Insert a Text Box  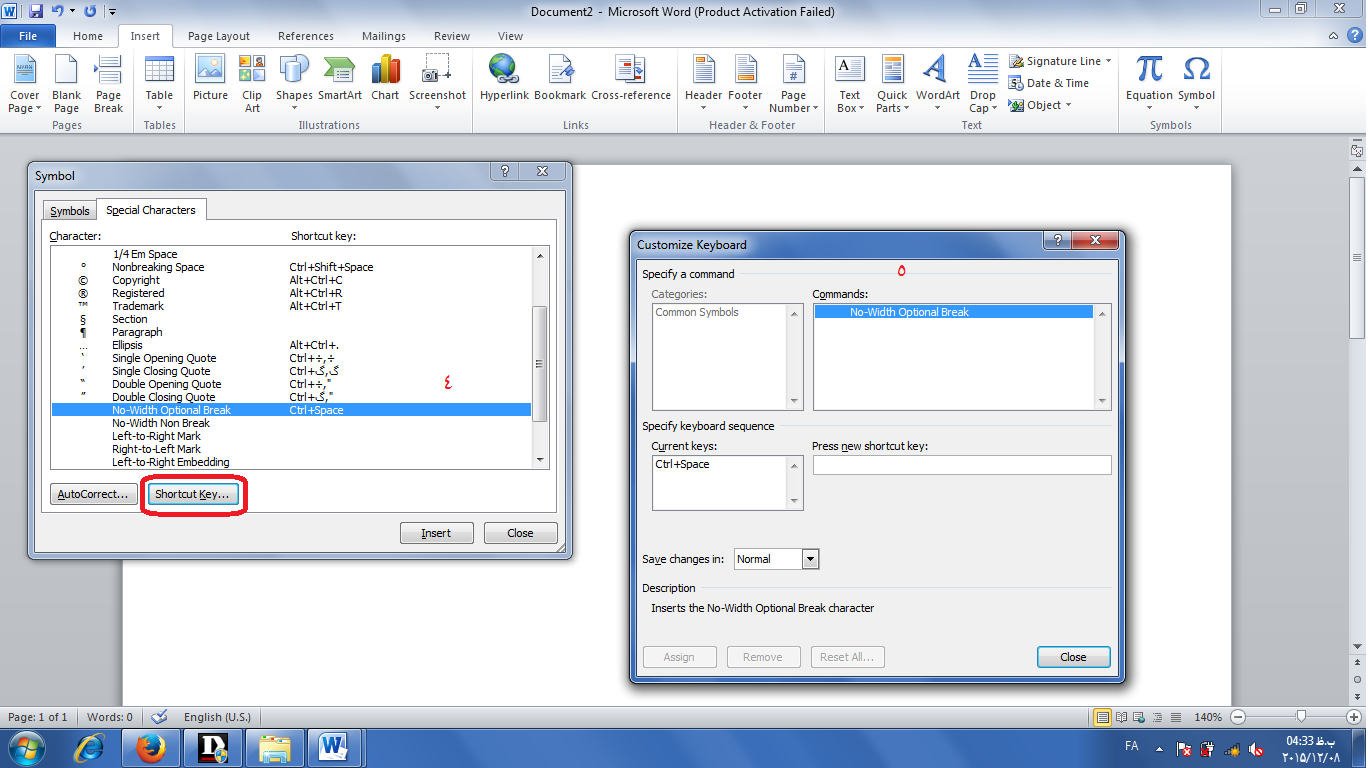point(849,84)
